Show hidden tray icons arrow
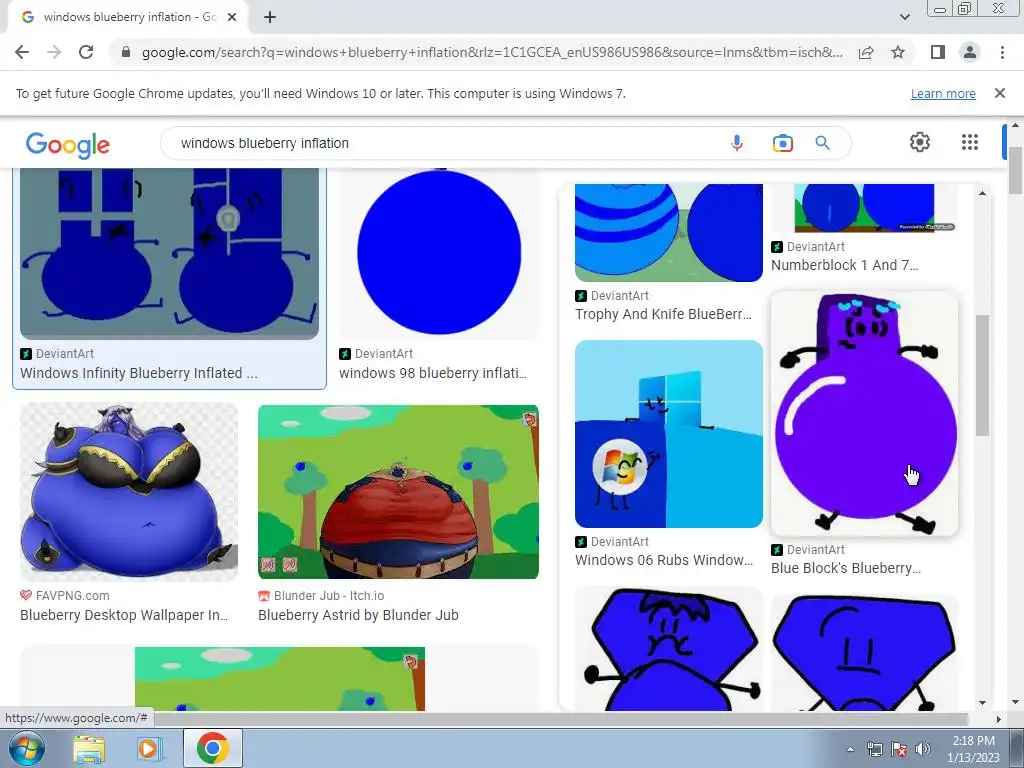The image size is (1024, 768). point(850,749)
